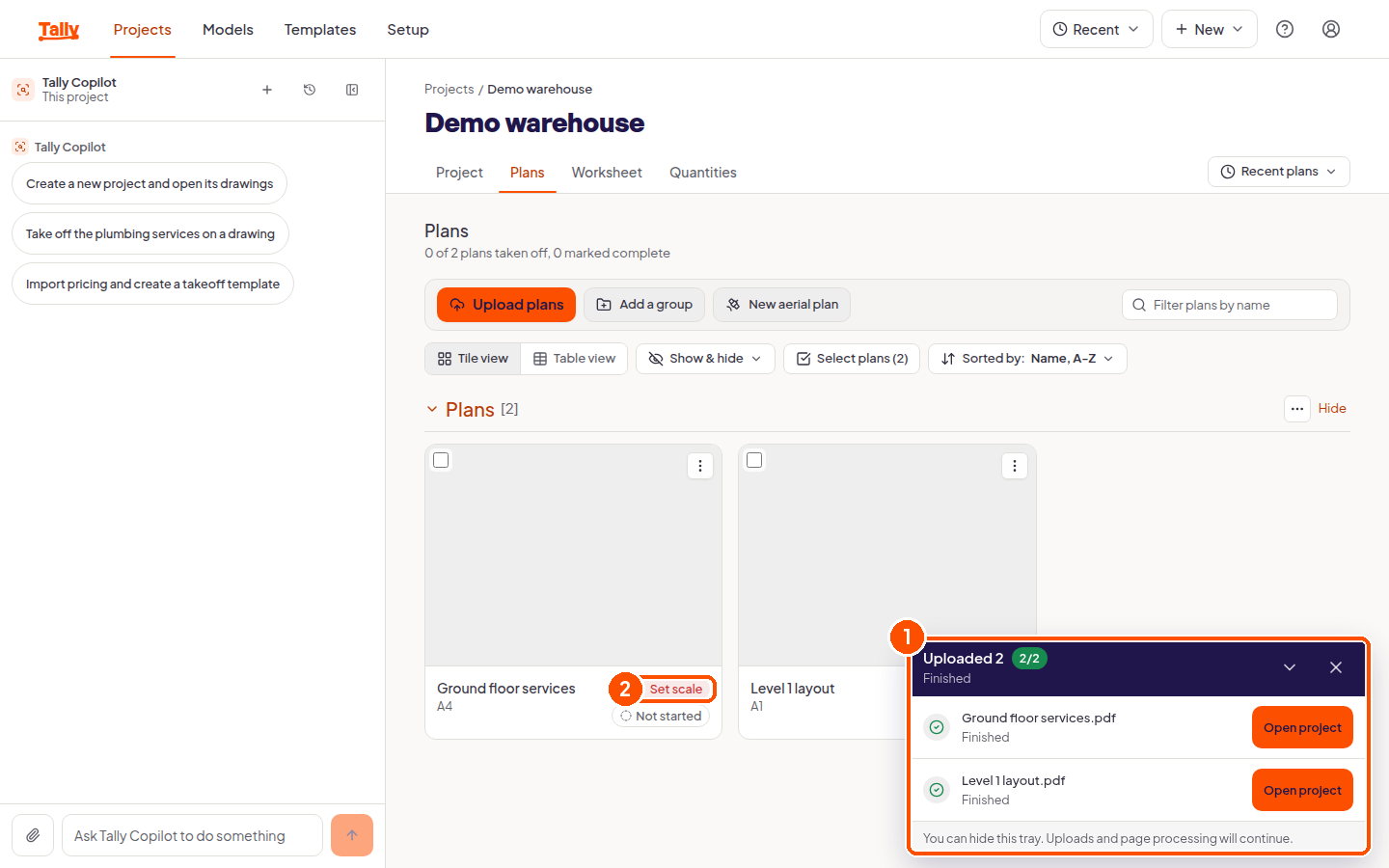
Task: Minimize the upload tray with chevron
Action: [x=1290, y=667]
